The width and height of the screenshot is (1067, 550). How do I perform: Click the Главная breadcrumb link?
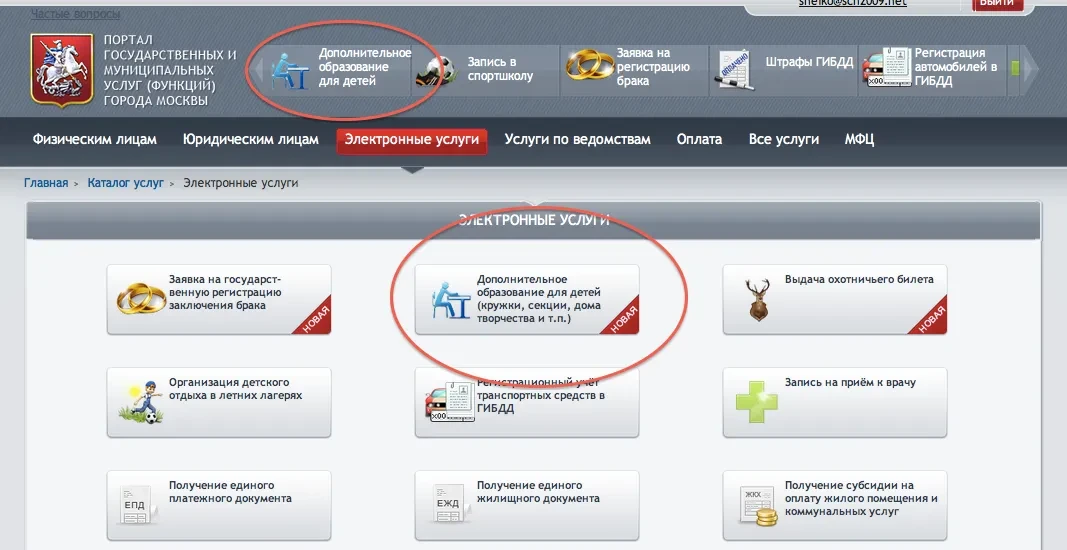[46, 183]
